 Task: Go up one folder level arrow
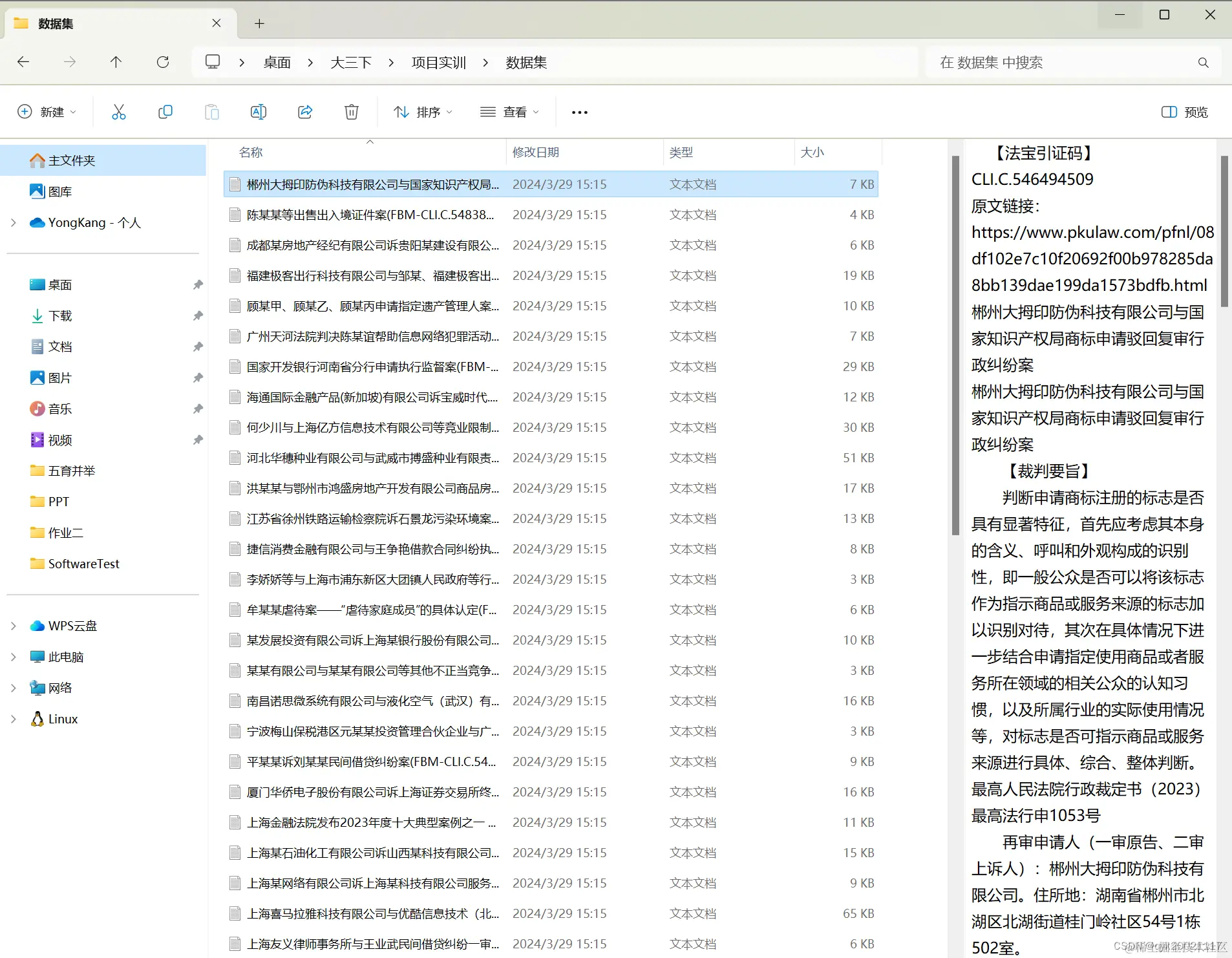click(x=116, y=62)
